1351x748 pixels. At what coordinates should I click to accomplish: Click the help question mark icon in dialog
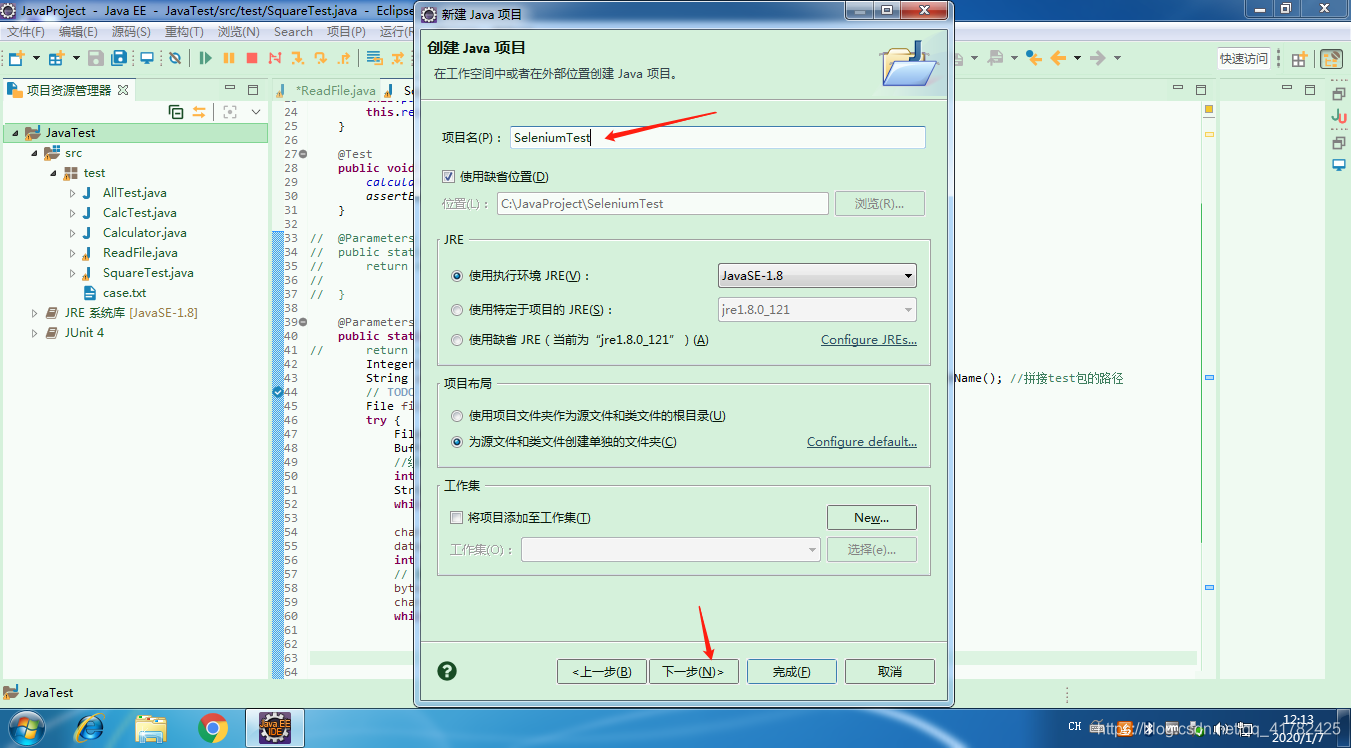(447, 671)
